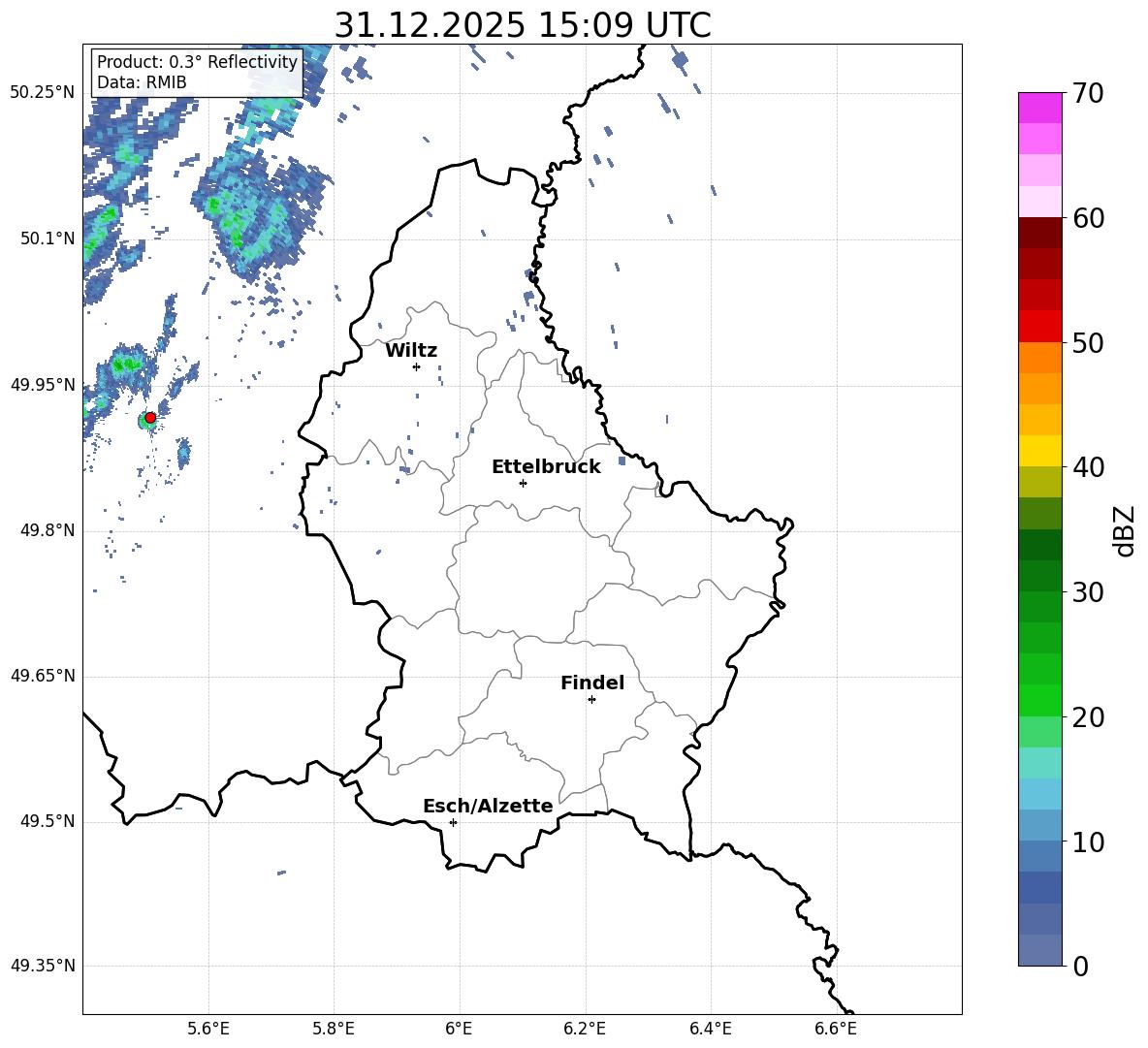The image size is (1148, 1048).
Task: Click the yellow colorbar swatch above 40
Action: (1039, 451)
